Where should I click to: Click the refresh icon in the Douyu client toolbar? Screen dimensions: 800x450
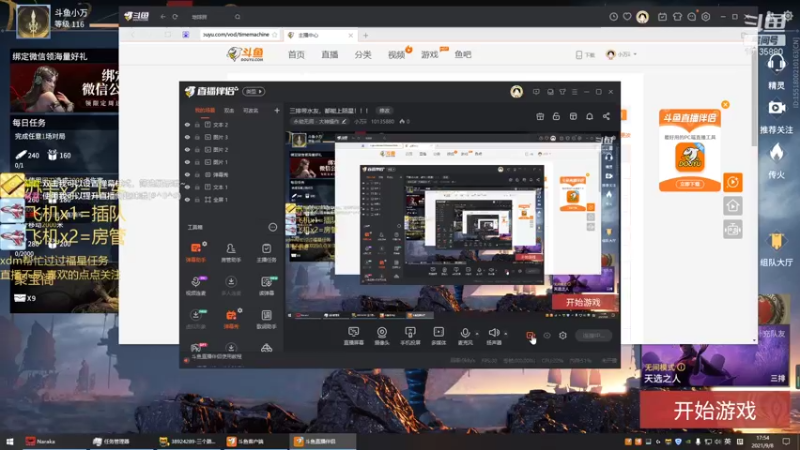pos(175,17)
